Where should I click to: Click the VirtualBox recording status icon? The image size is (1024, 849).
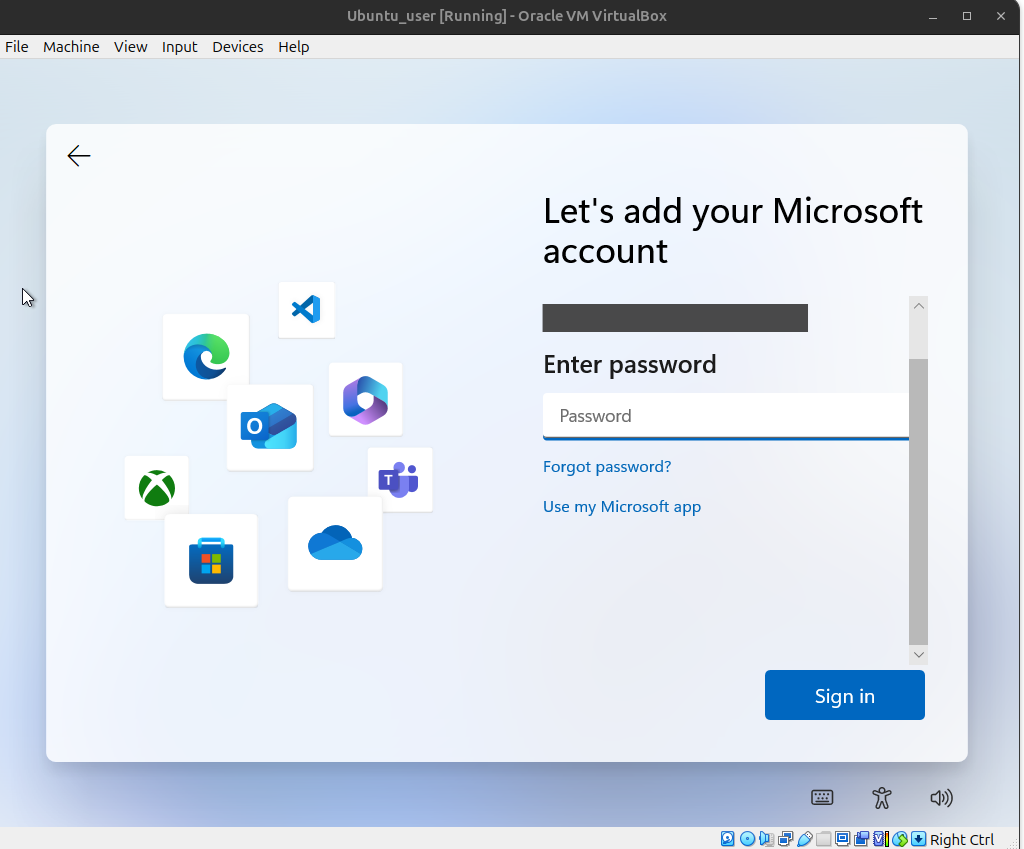(x=861, y=839)
